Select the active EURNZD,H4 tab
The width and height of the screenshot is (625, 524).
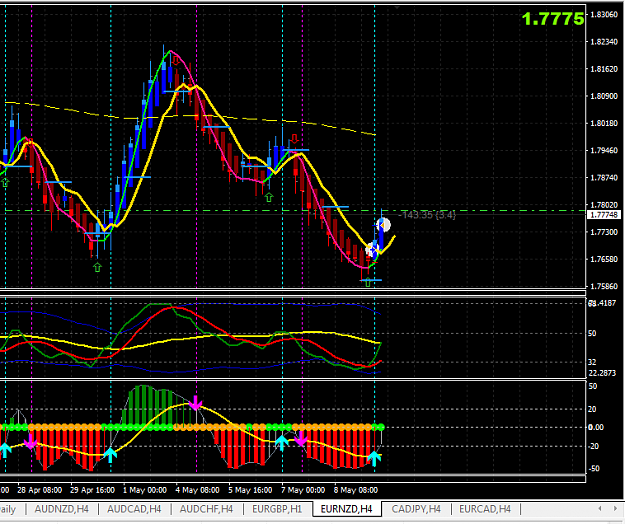pos(346,509)
